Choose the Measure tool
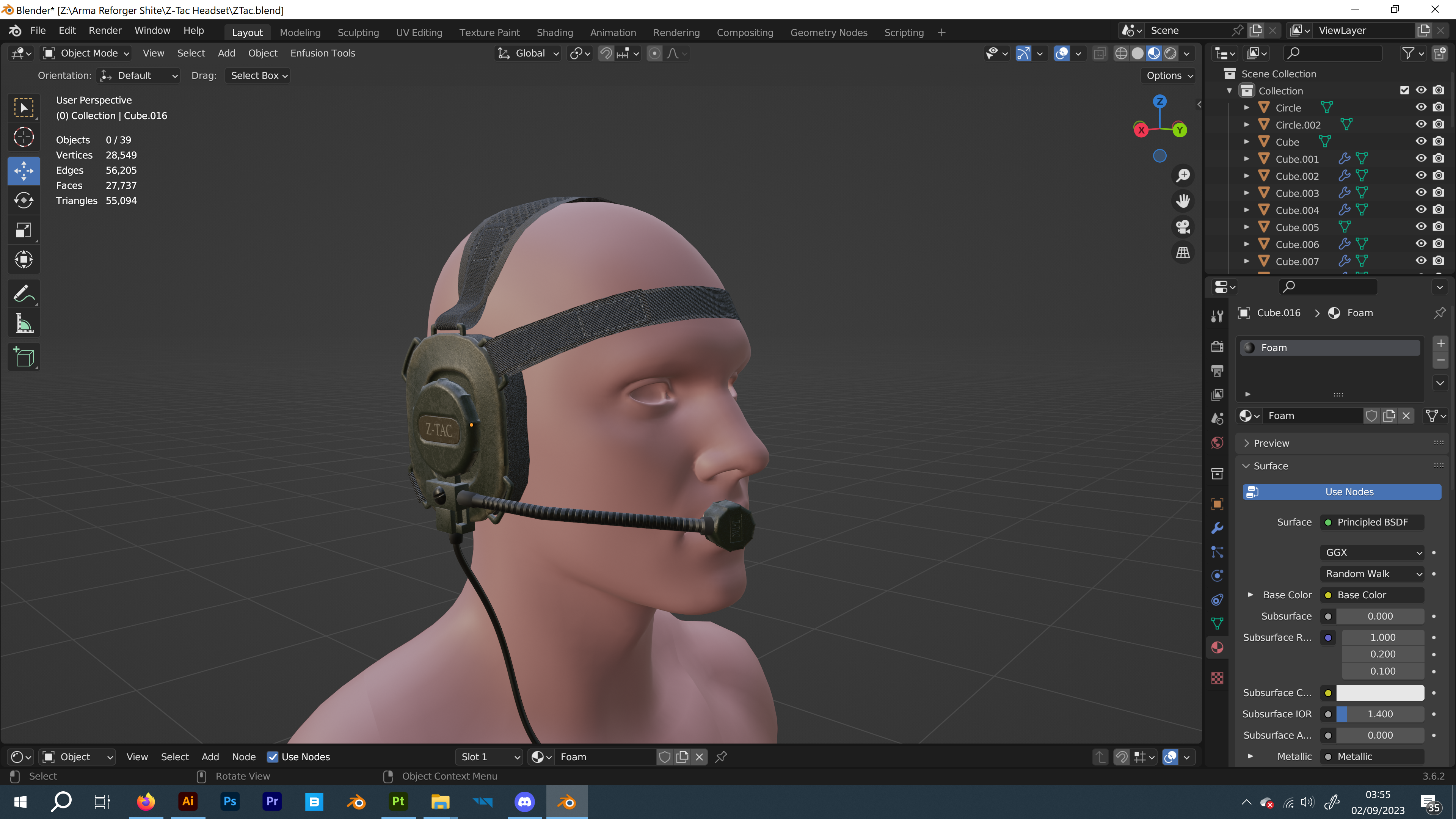 (x=24, y=324)
